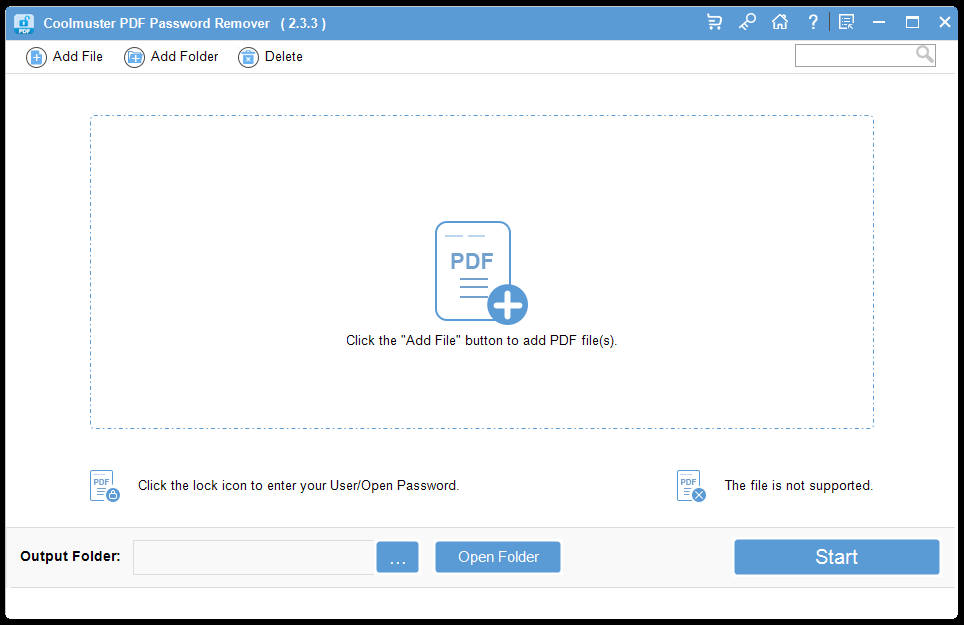Maximize the Coolmuster window
The width and height of the screenshot is (964, 625).
pyautogui.click(x=912, y=22)
